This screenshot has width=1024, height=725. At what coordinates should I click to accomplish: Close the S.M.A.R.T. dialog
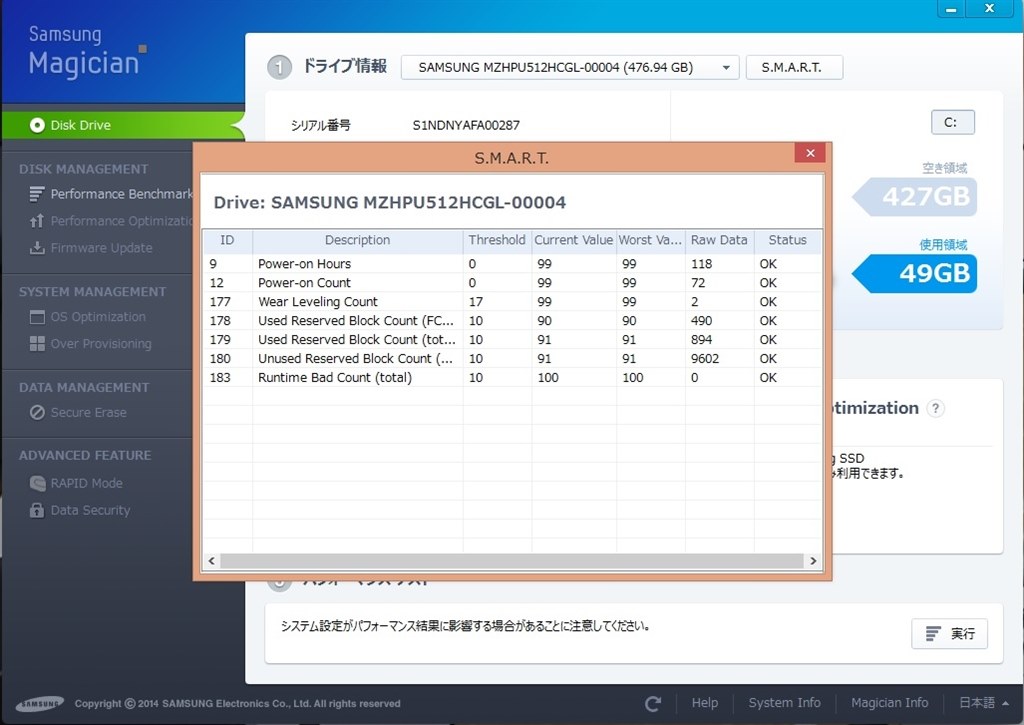click(810, 153)
